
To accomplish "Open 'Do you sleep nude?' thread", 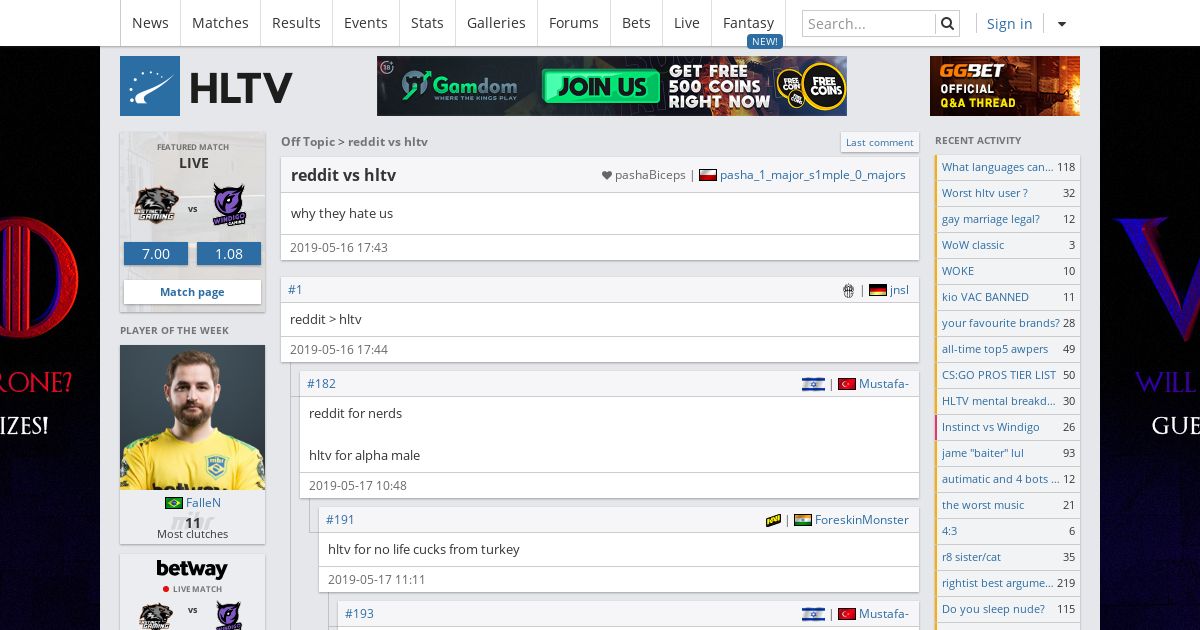I will click(1008, 609).
